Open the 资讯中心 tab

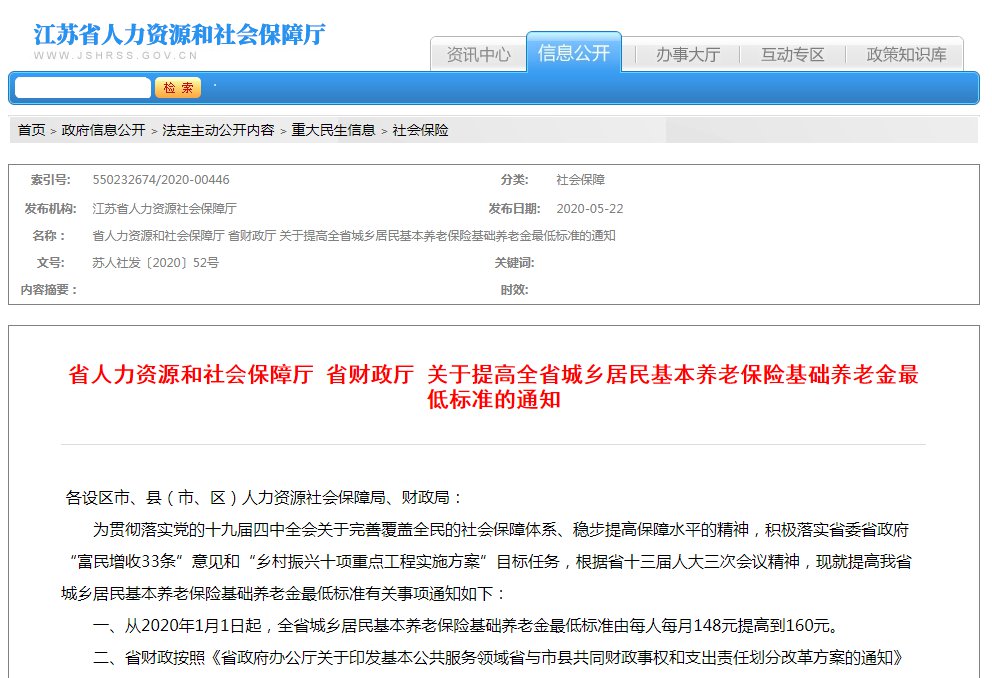coord(478,55)
